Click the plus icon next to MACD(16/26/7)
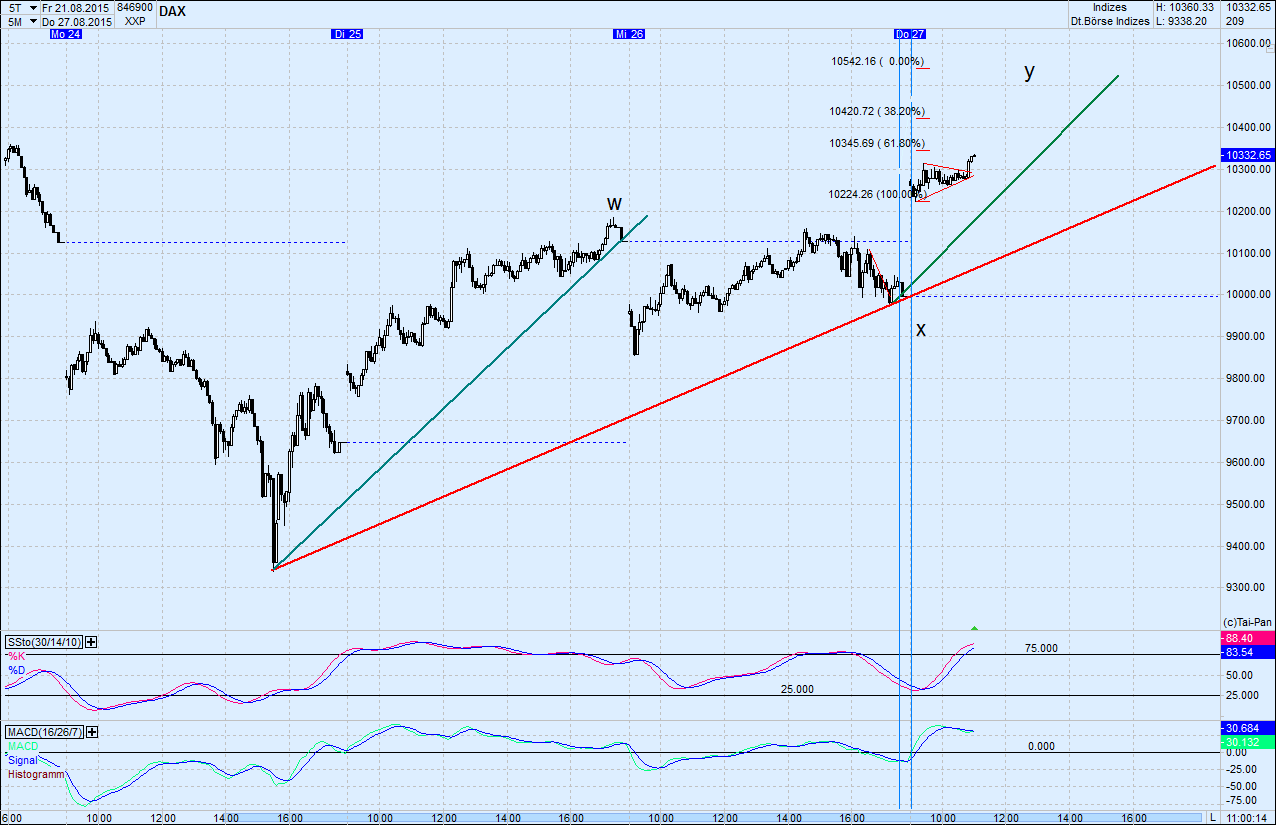 (x=90, y=732)
